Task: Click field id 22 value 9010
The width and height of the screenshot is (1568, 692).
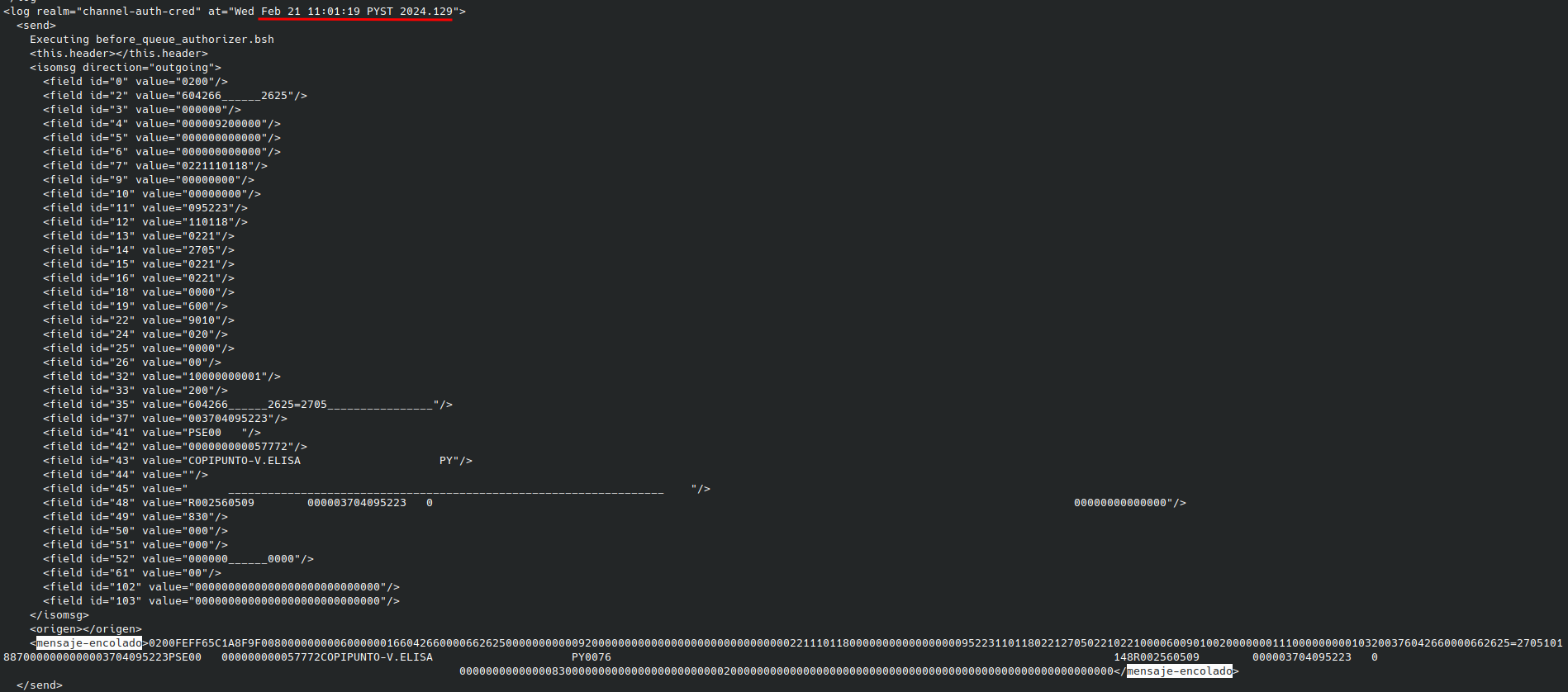Action: click(139, 320)
